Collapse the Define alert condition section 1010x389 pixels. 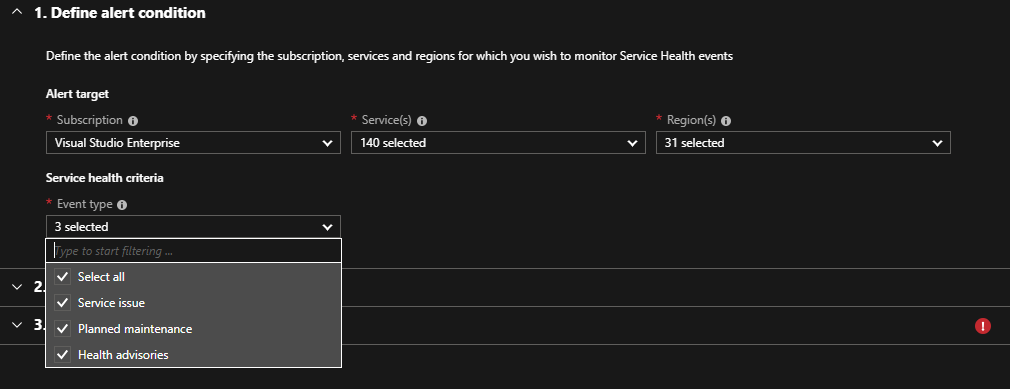[17, 12]
